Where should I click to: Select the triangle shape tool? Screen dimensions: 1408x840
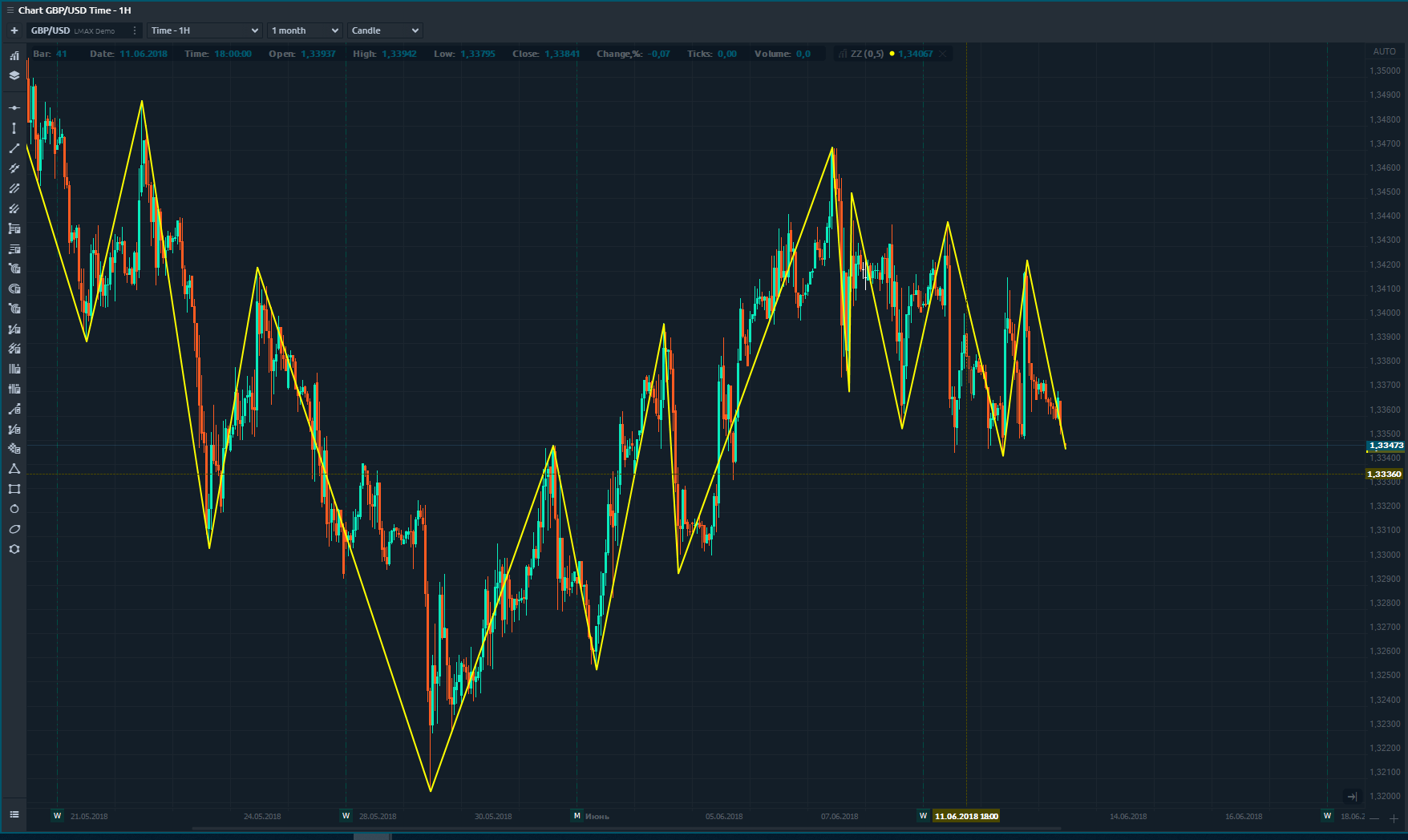(14, 469)
